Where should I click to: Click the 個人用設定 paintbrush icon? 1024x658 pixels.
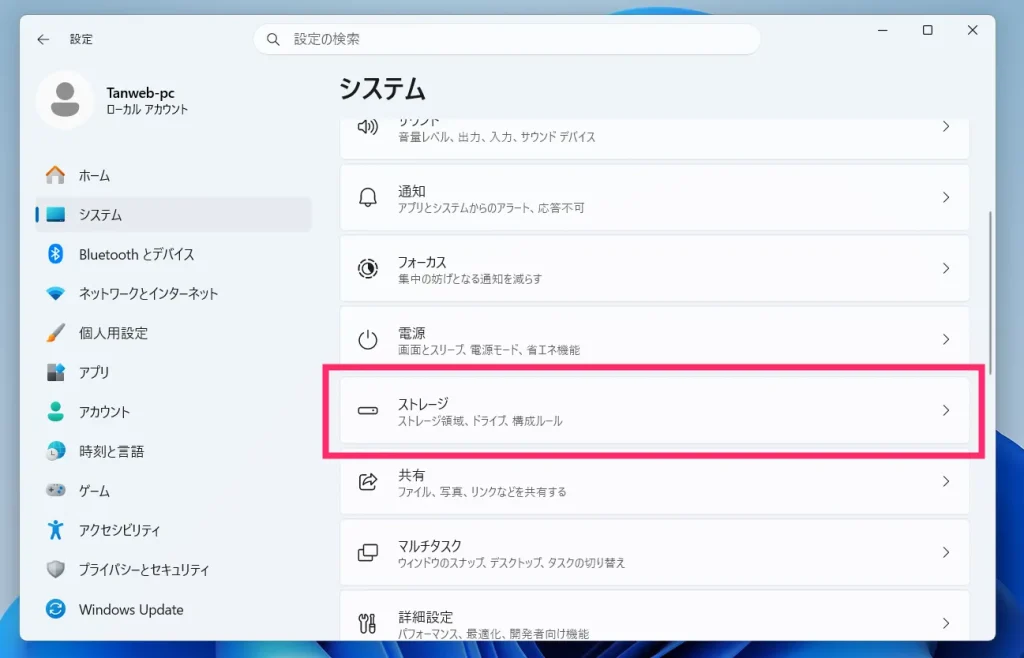tap(56, 333)
